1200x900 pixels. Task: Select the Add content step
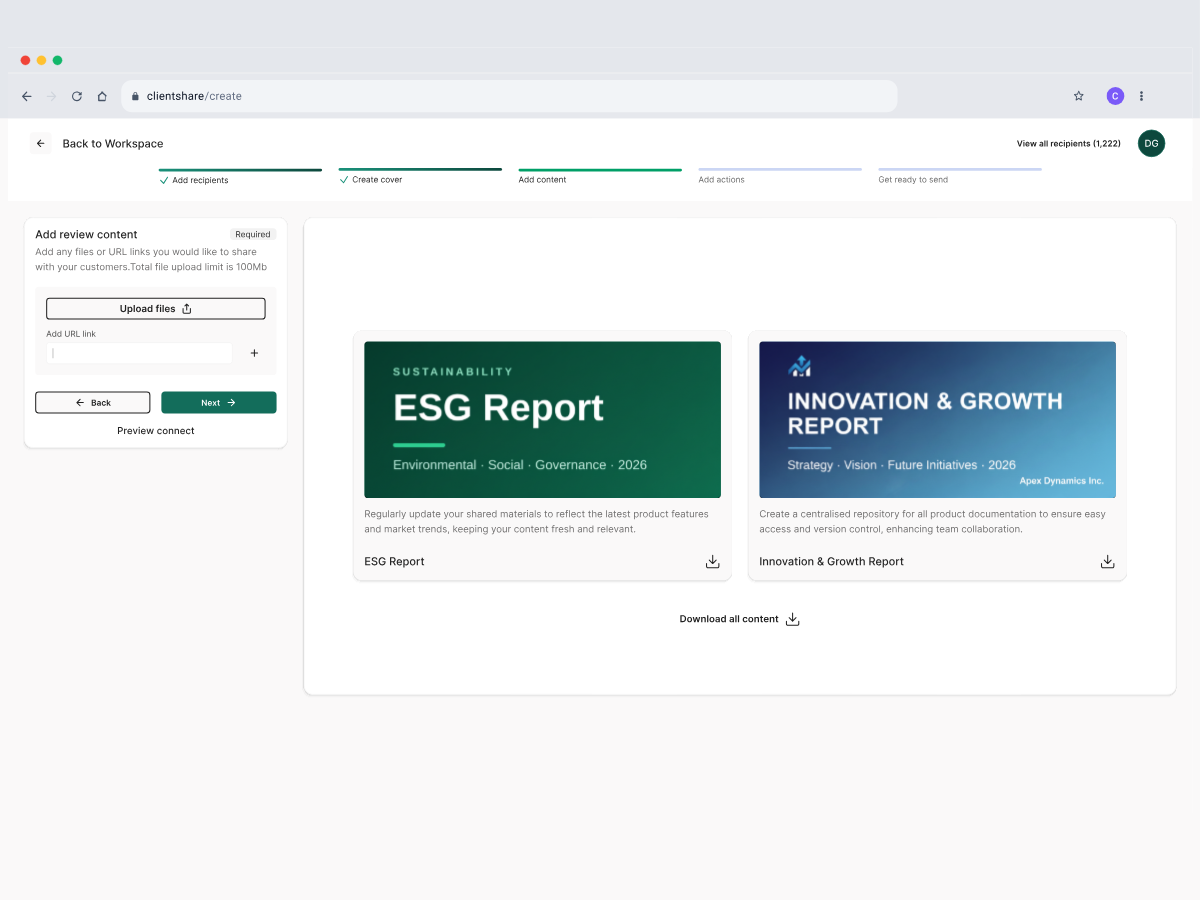pyautogui.click(x=600, y=176)
